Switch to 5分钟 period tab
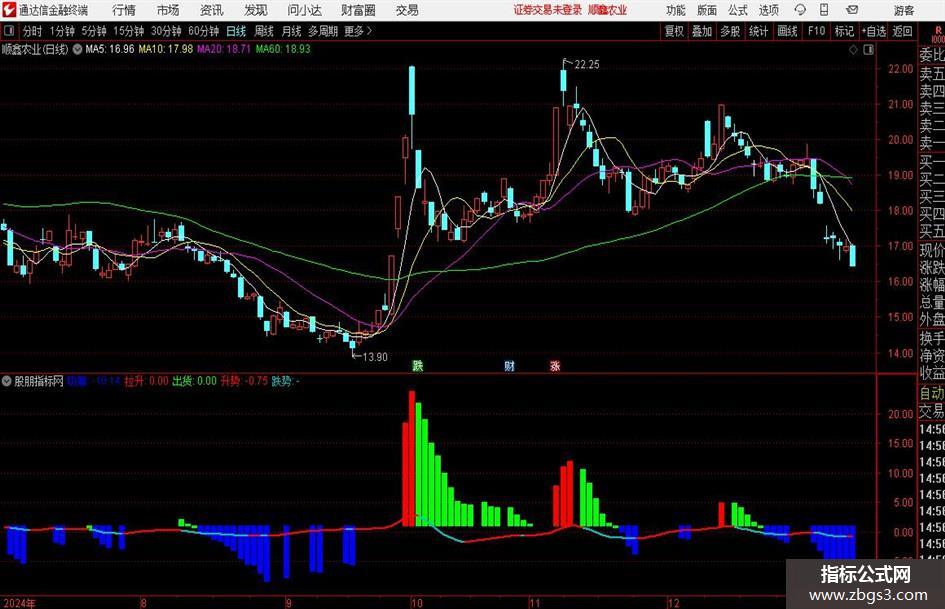This screenshot has width=945, height=609. (x=93, y=31)
